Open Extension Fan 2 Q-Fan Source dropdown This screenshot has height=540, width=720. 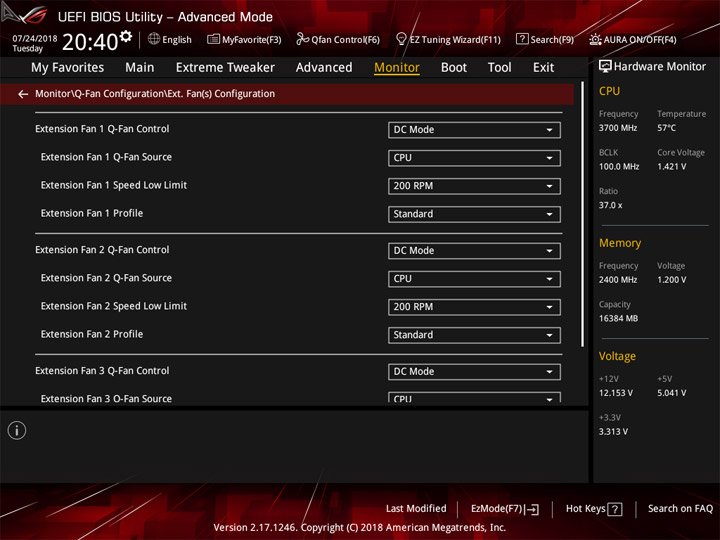pyautogui.click(x=474, y=279)
